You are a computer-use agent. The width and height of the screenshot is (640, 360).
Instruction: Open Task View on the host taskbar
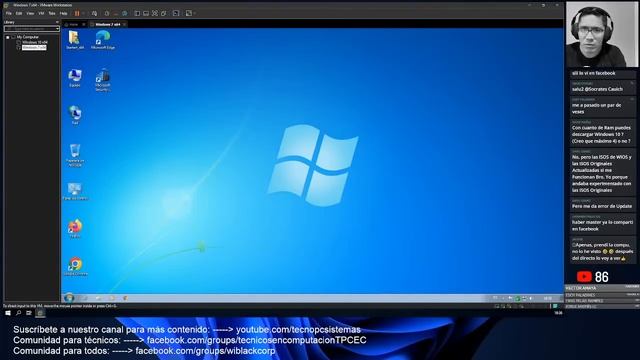[x=29, y=313]
